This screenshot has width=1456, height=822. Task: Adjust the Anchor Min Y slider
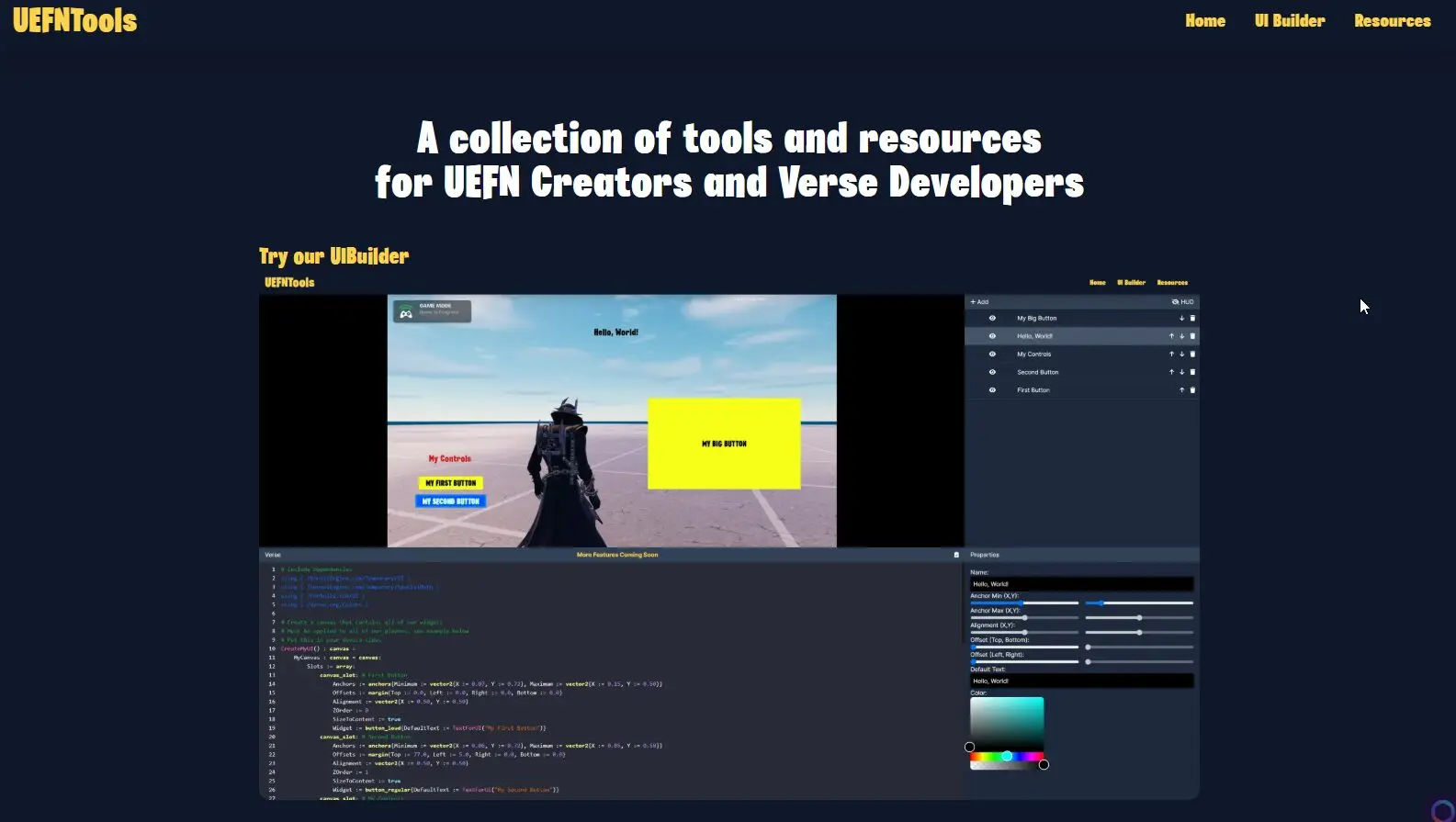click(x=1139, y=603)
